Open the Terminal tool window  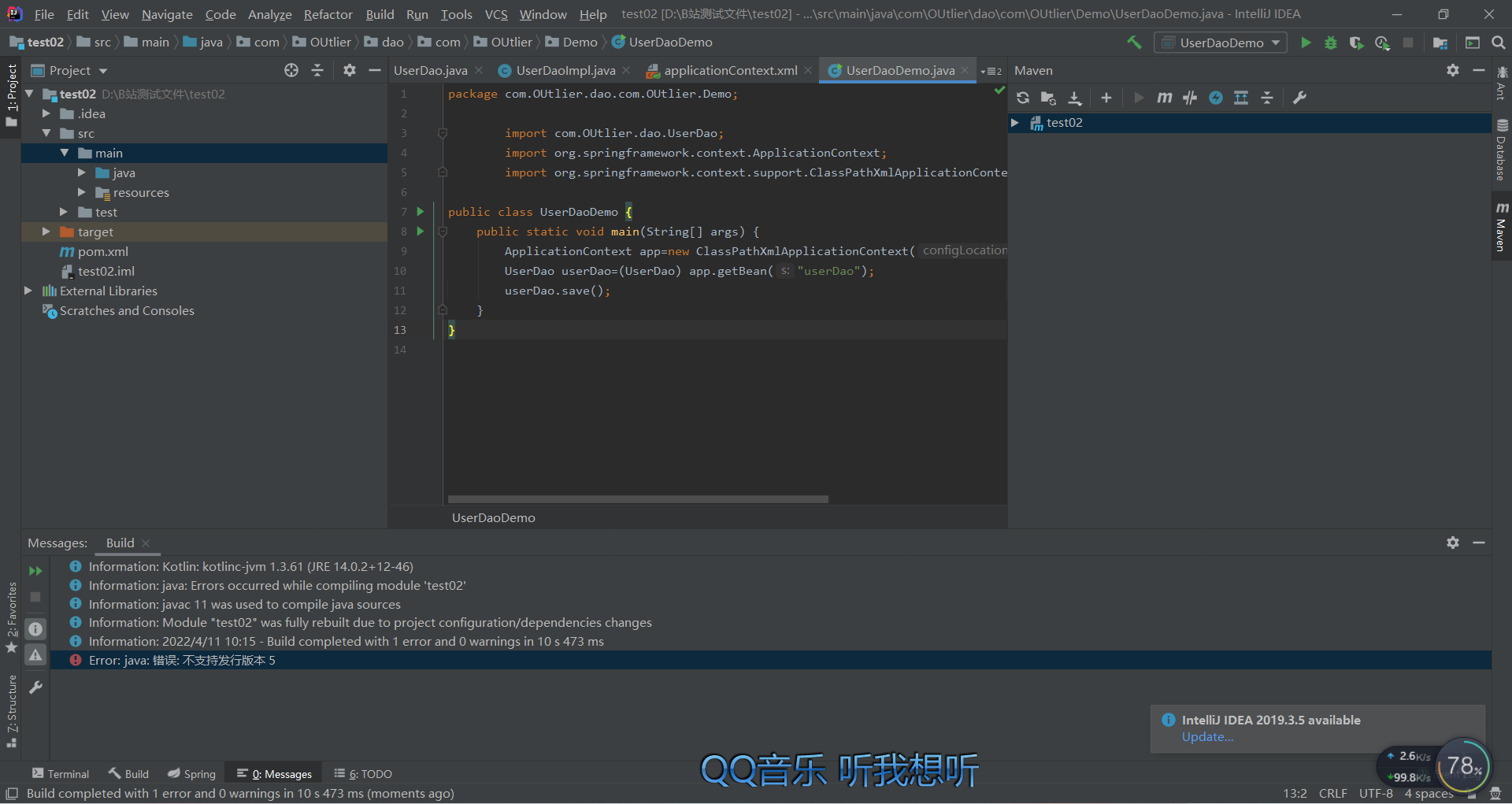[x=60, y=774]
